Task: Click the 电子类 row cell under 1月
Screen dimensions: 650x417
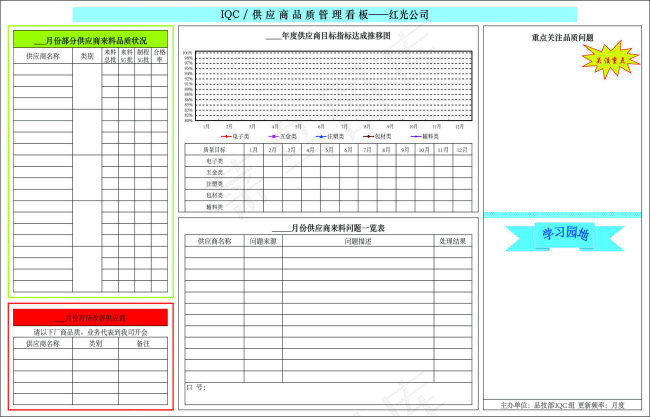Action: (254, 161)
